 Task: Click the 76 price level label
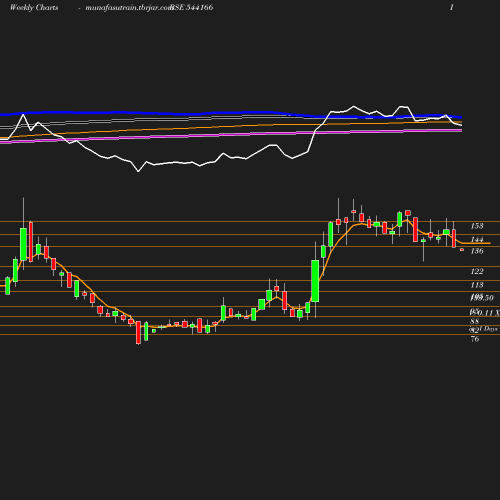pos(475,339)
